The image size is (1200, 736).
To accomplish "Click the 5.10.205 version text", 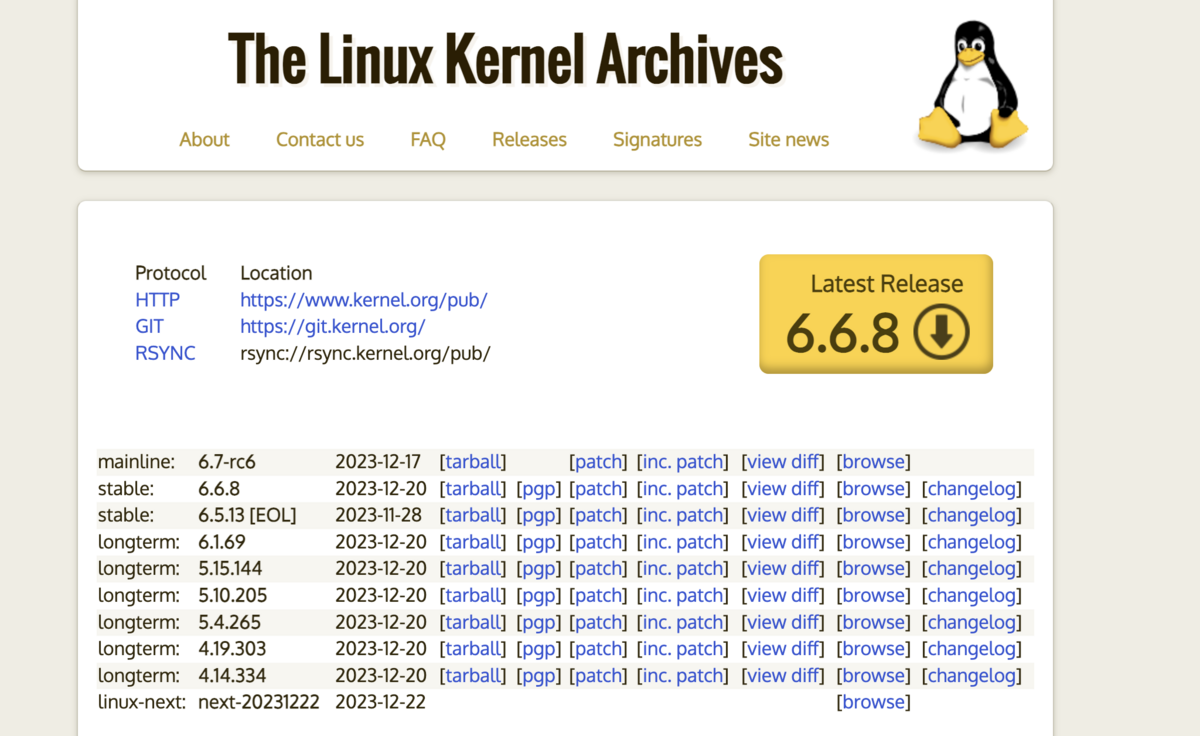I will click(232, 595).
